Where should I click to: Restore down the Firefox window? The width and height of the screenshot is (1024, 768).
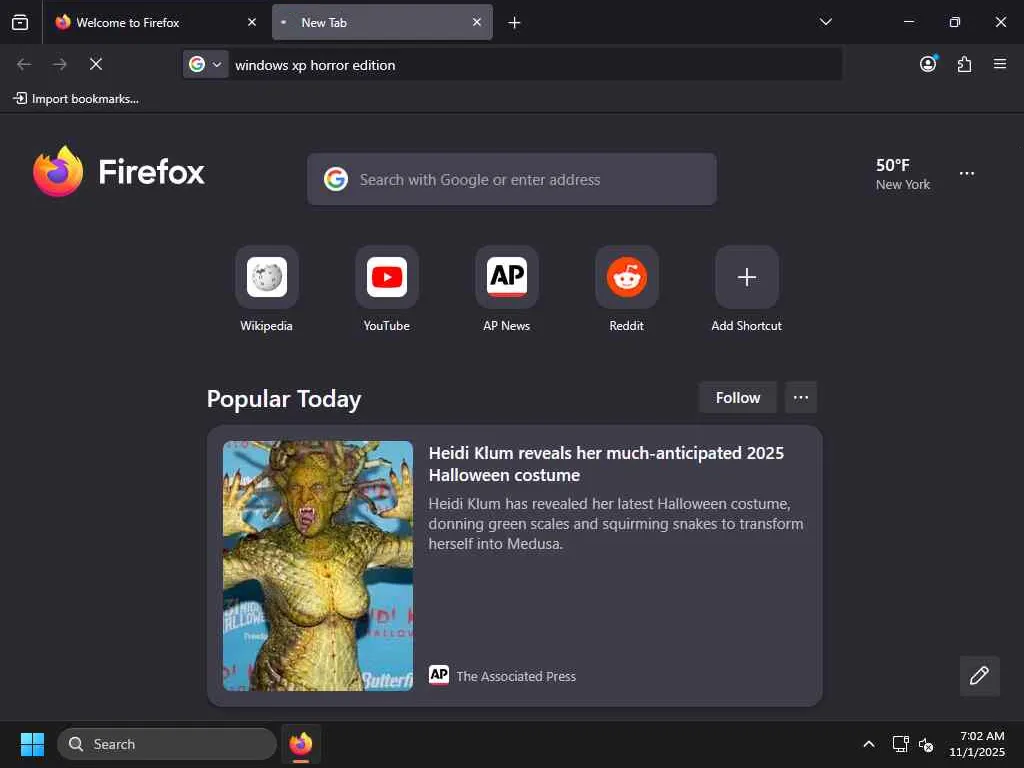coord(955,22)
